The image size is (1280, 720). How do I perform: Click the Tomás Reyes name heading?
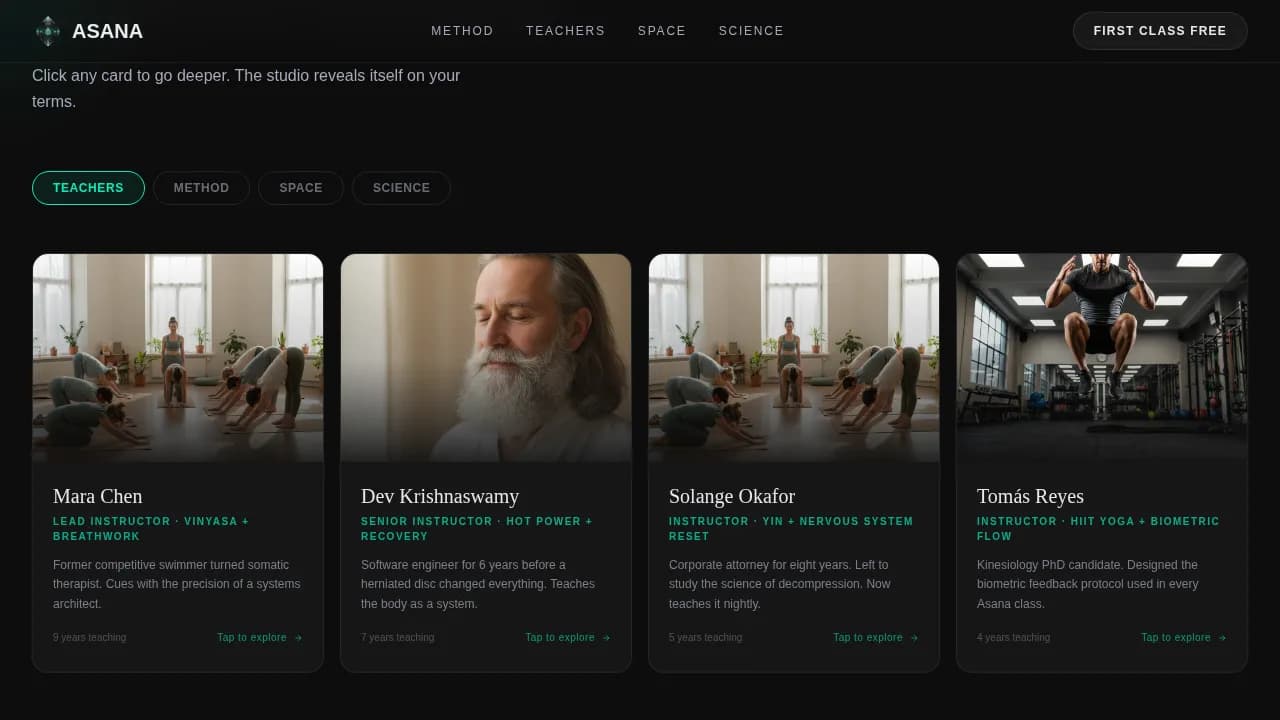coord(1030,496)
